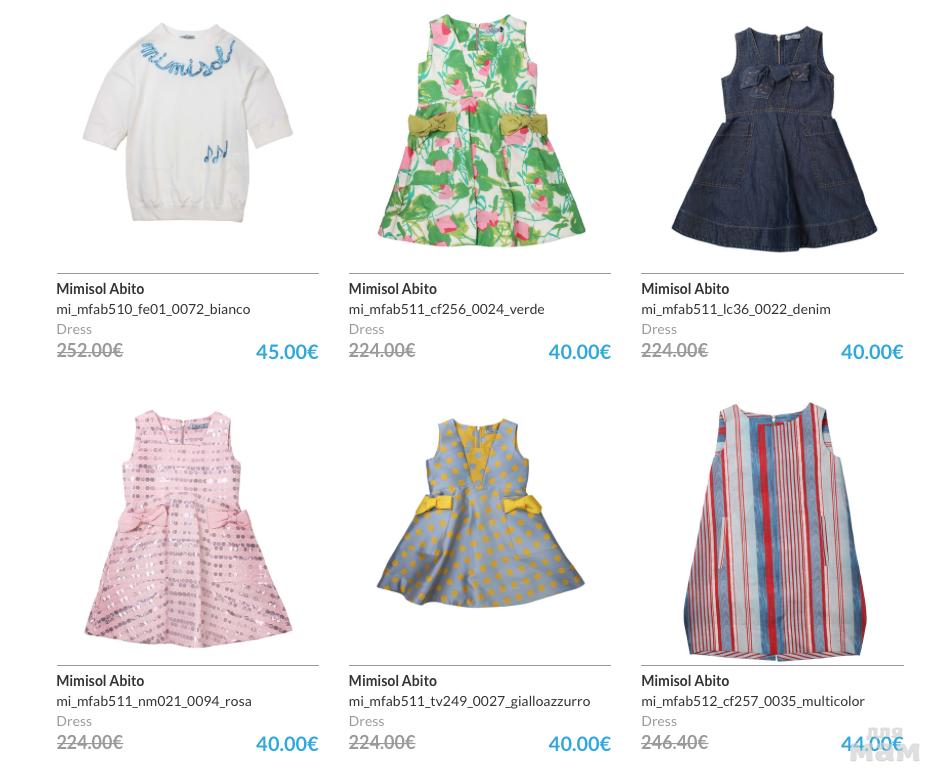Click the mi_mfab510_fe01_0072_bianco product code
The width and height of the screenshot is (935, 776).
pyautogui.click(x=153, y=309)
